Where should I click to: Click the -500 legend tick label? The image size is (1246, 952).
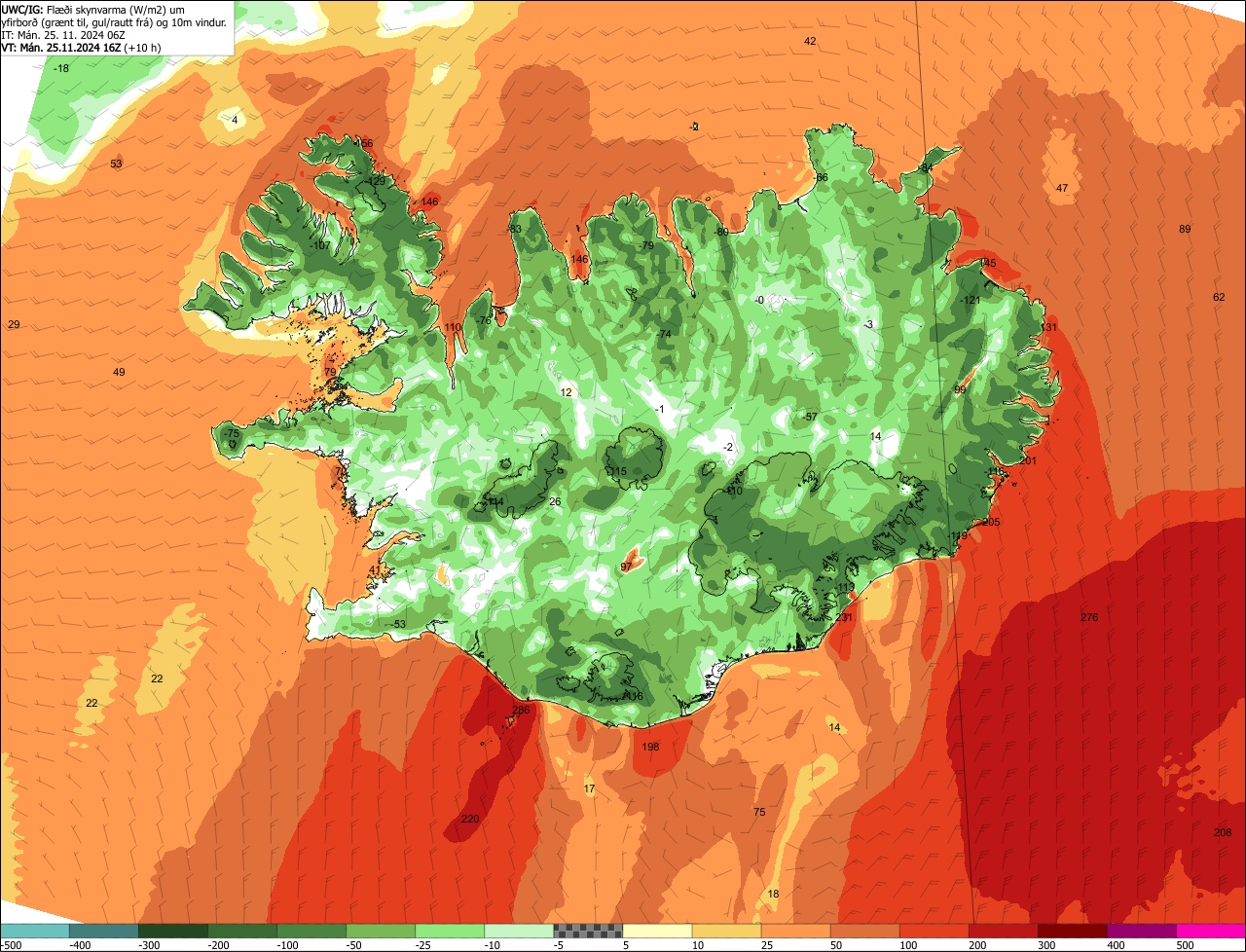pyautogui.click(x=12, y=944)
